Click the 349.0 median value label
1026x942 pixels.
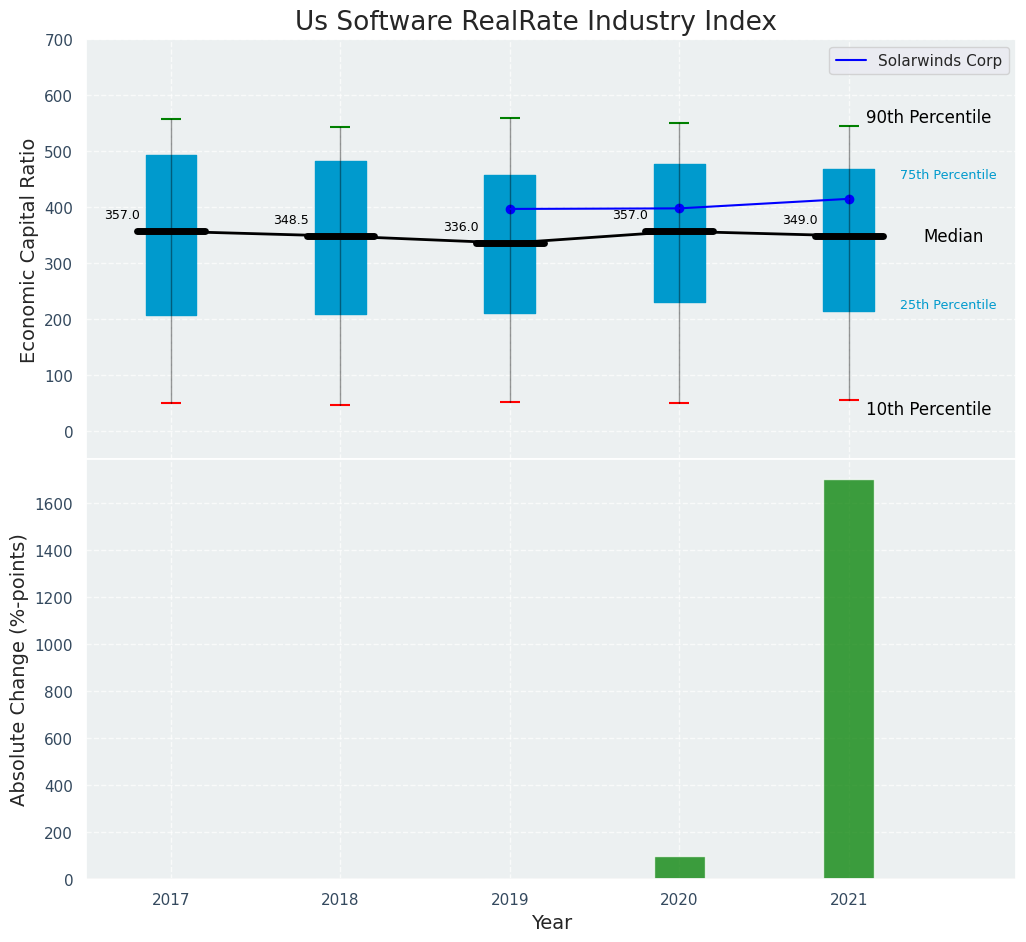tap(800, 220)
